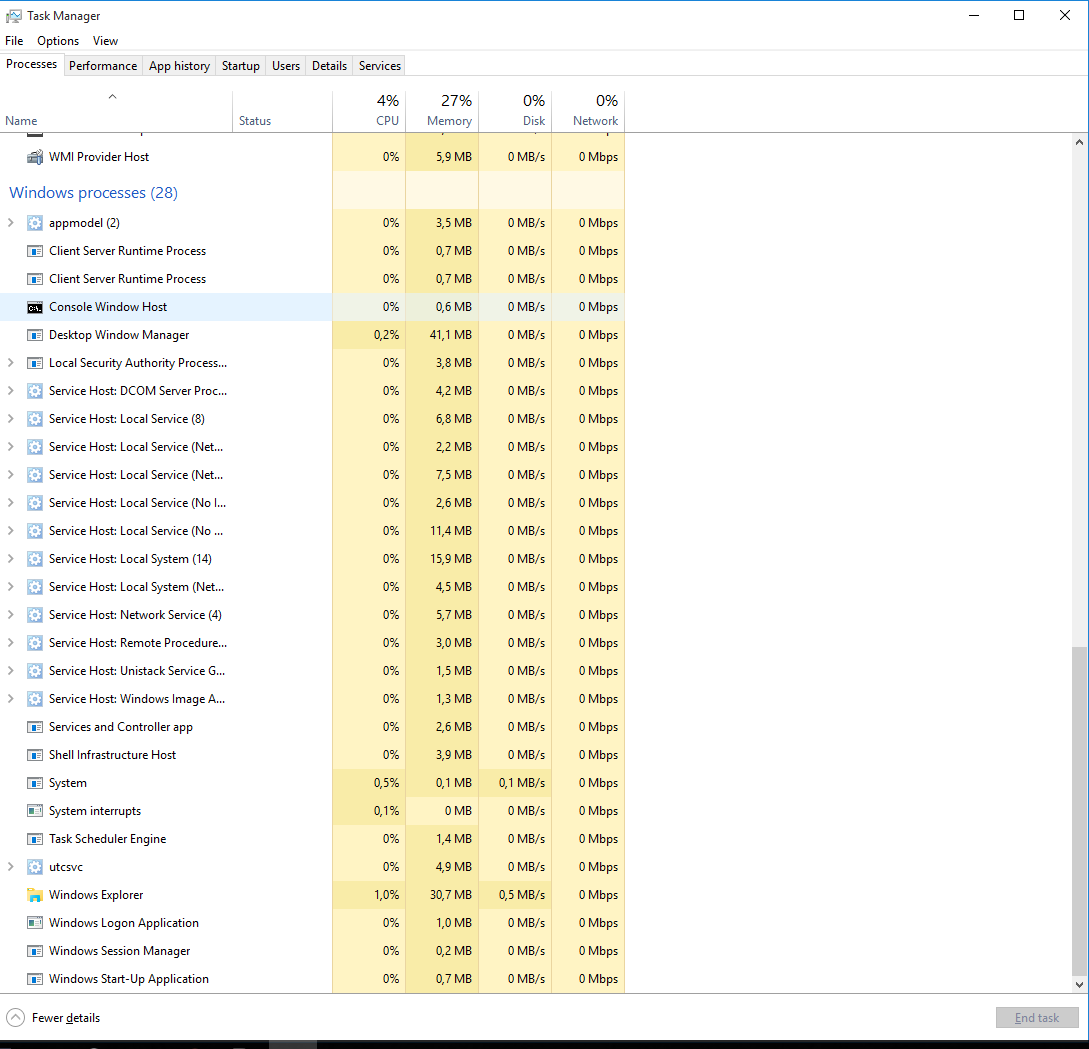Image resolution: width=1089 pixels, height=1049 pixels.
Task: Switch to the Services tab
Action: pos(379,66)
